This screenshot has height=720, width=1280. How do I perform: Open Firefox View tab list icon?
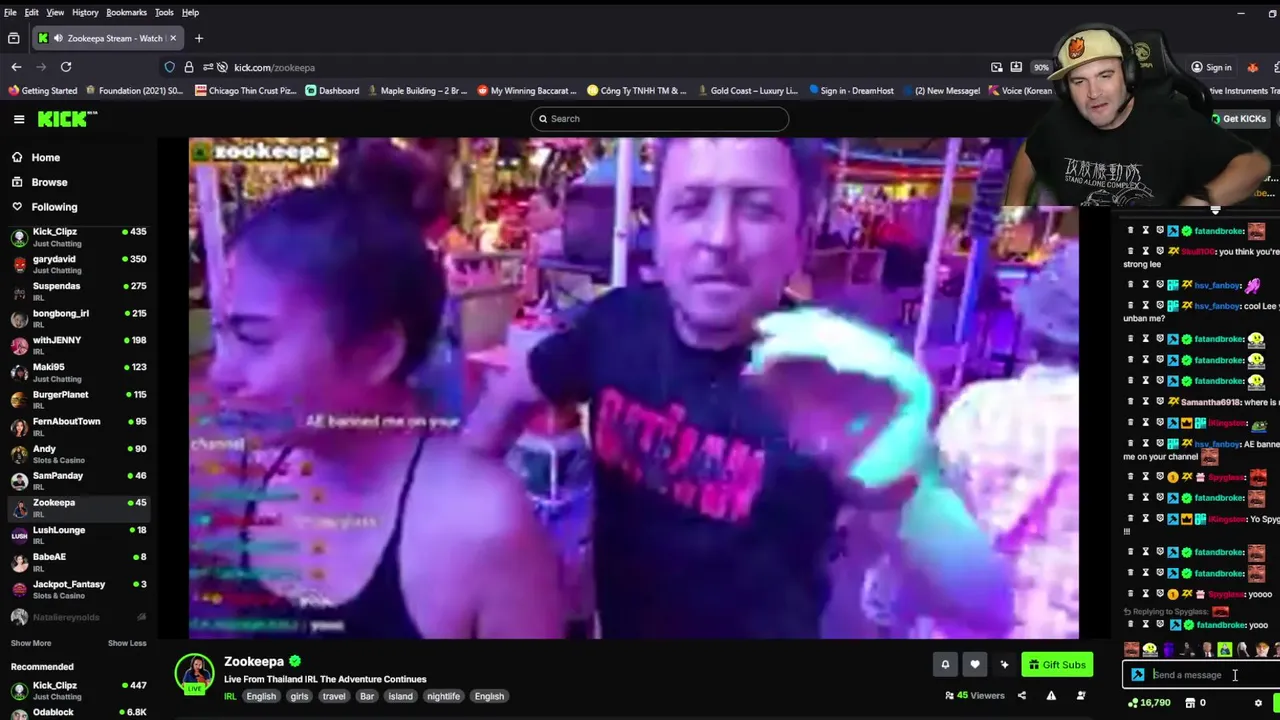13,38
